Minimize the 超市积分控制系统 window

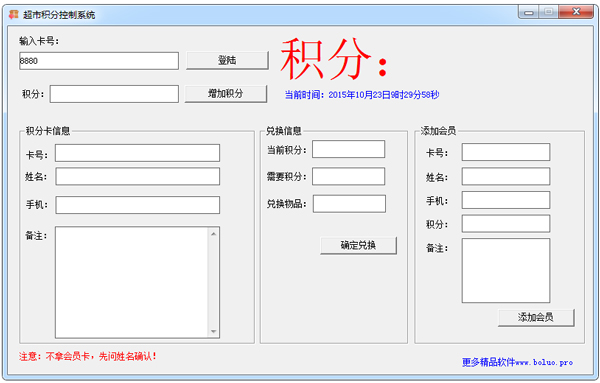(529, 12)
